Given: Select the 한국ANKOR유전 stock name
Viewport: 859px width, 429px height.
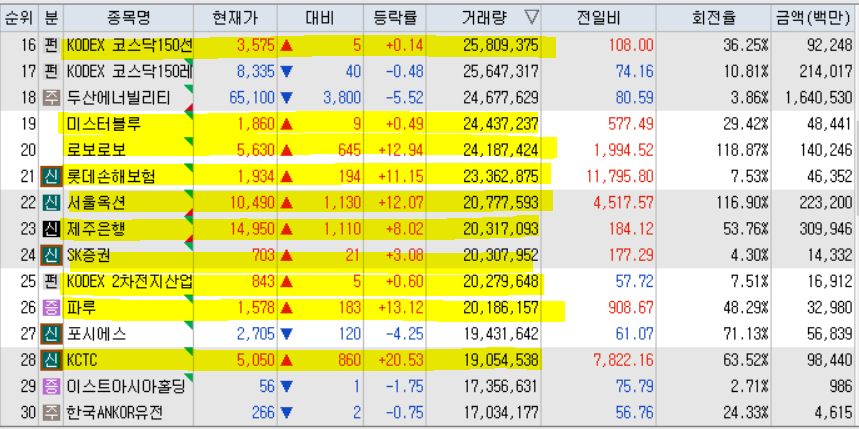Looking at the screenshot, I should tap(114, 413).
